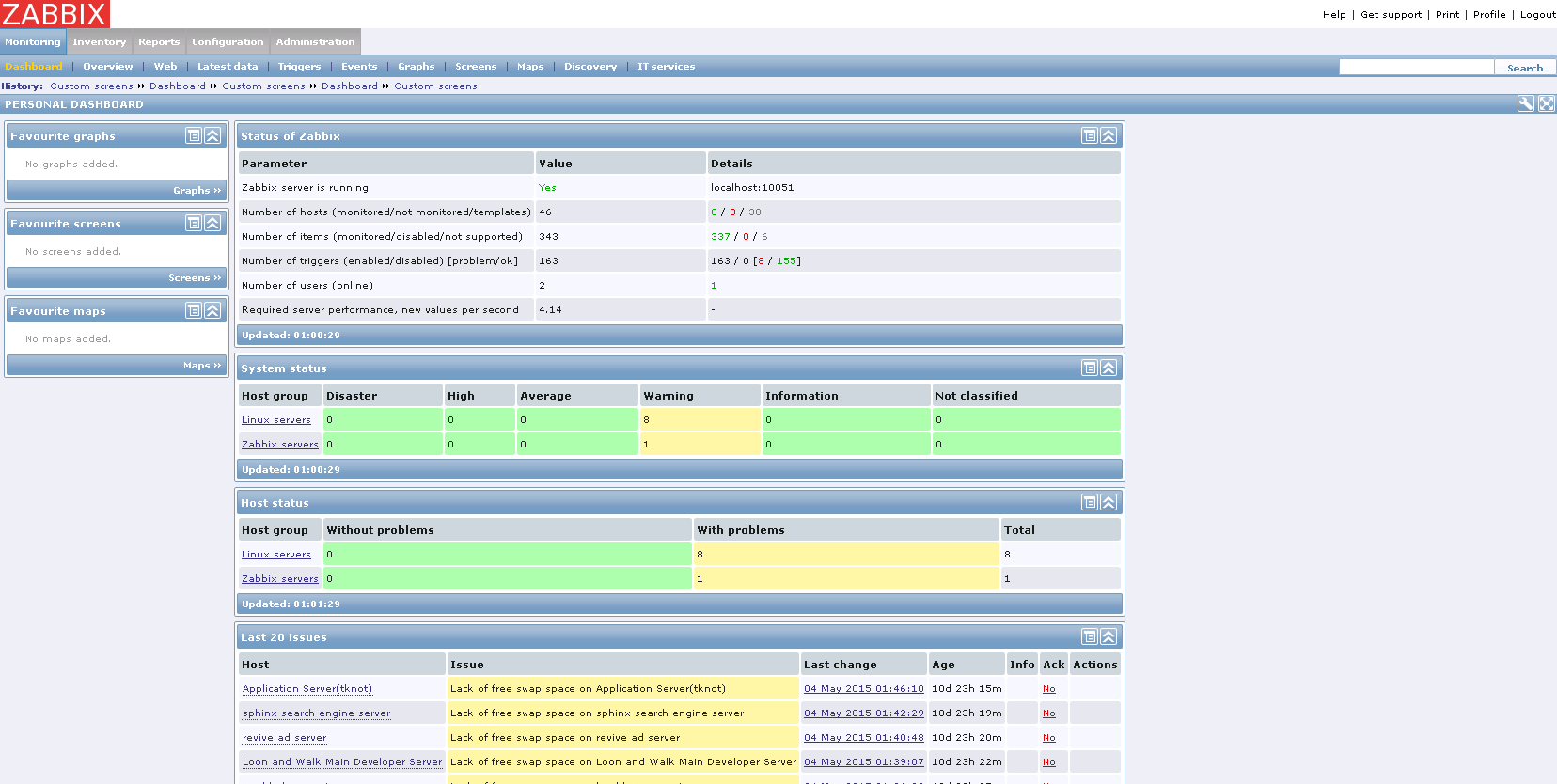The image size is (1557, 784).
Task: Open the Discovery submenu
Action: coord(590,67)
